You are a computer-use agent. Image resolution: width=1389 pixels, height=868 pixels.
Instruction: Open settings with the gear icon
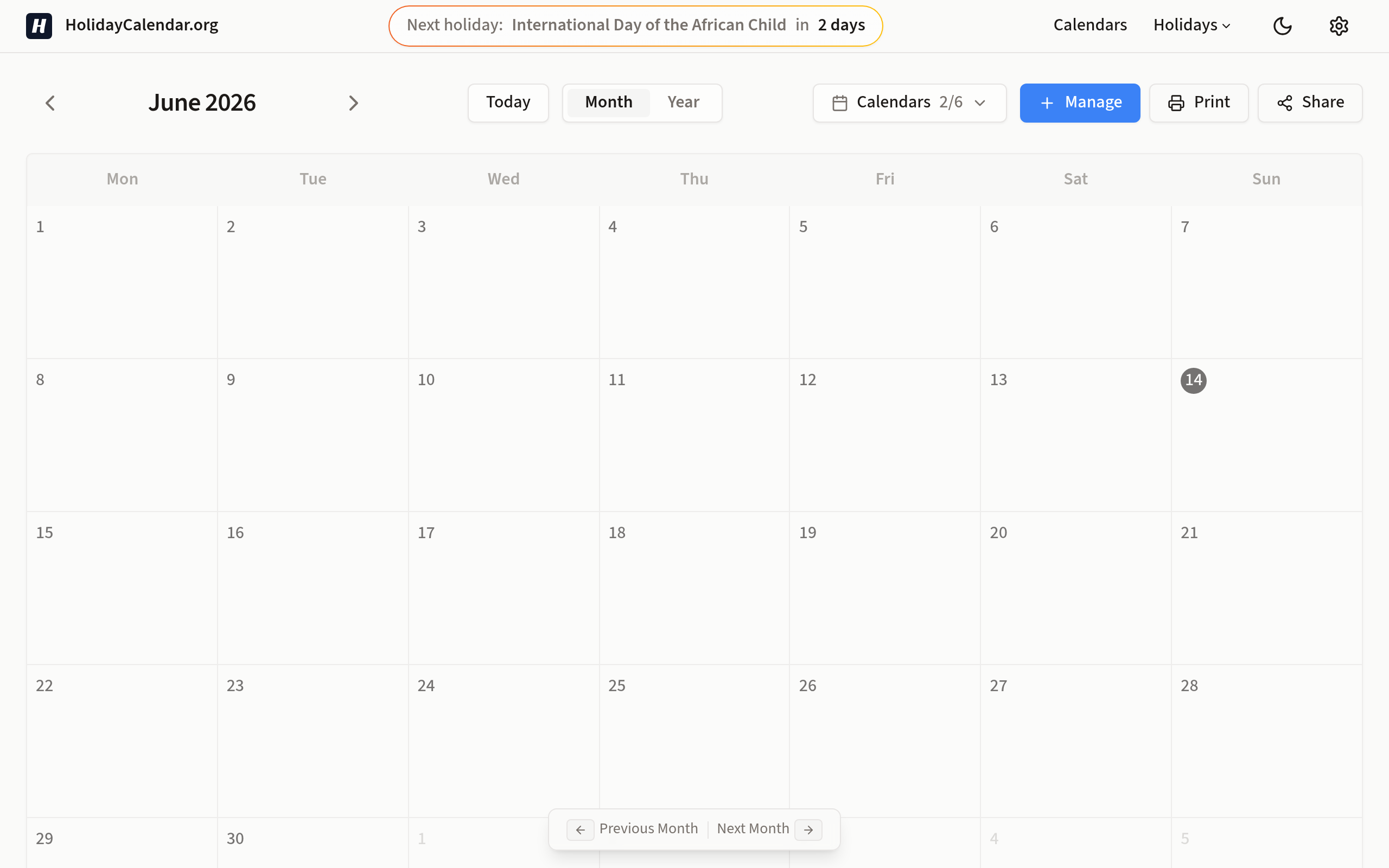click(x=1339, y=26)
